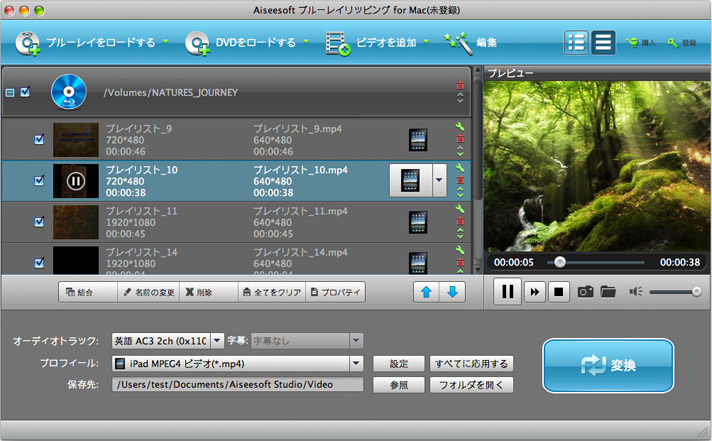The width and height of the screenshot is (712, 441).
Task: Click the プロパティ button
Action: [x=335, y=292]
